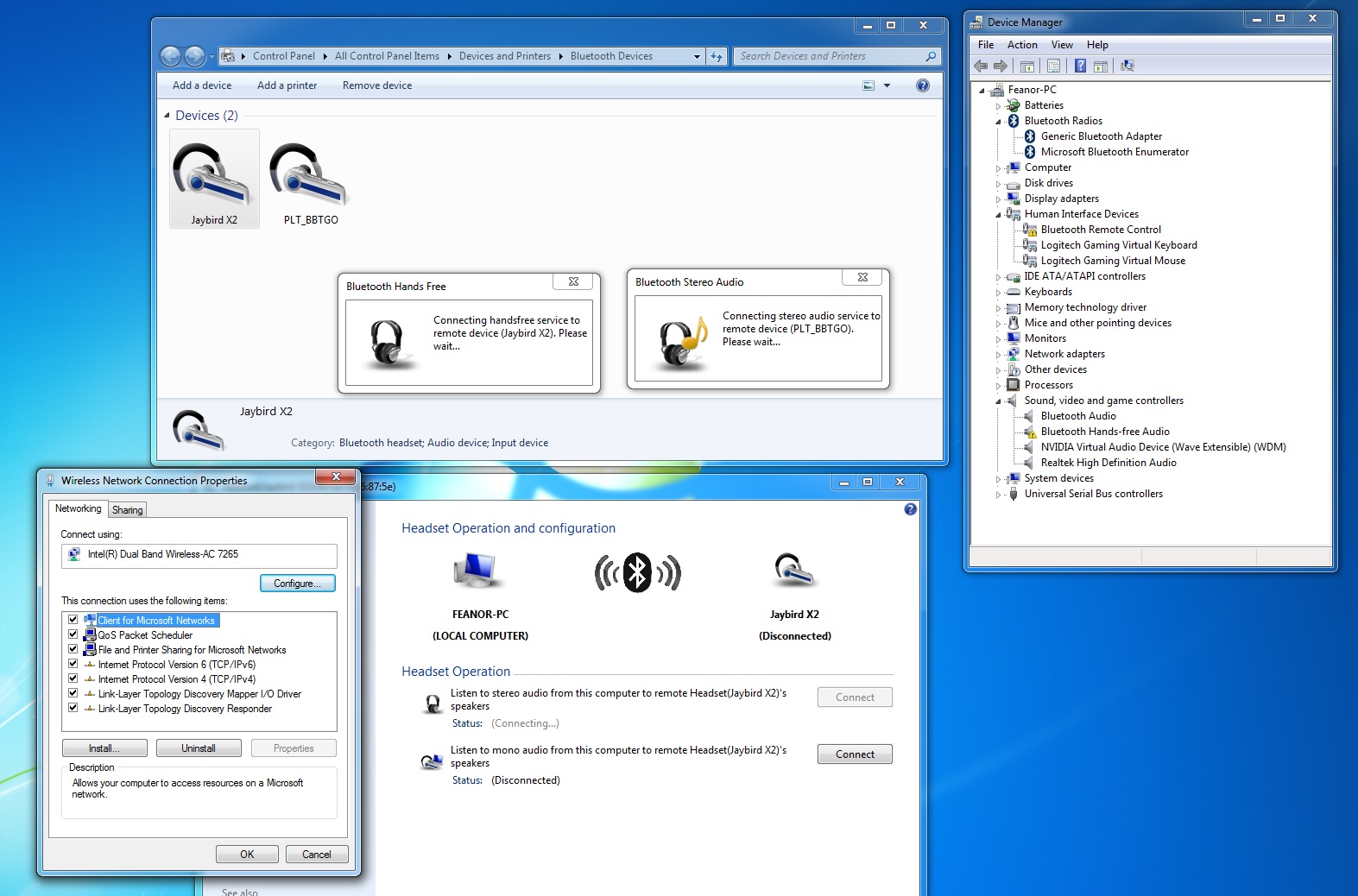Click help icon in Headset Operation window
1358x896 pixels.
[910, 509]
